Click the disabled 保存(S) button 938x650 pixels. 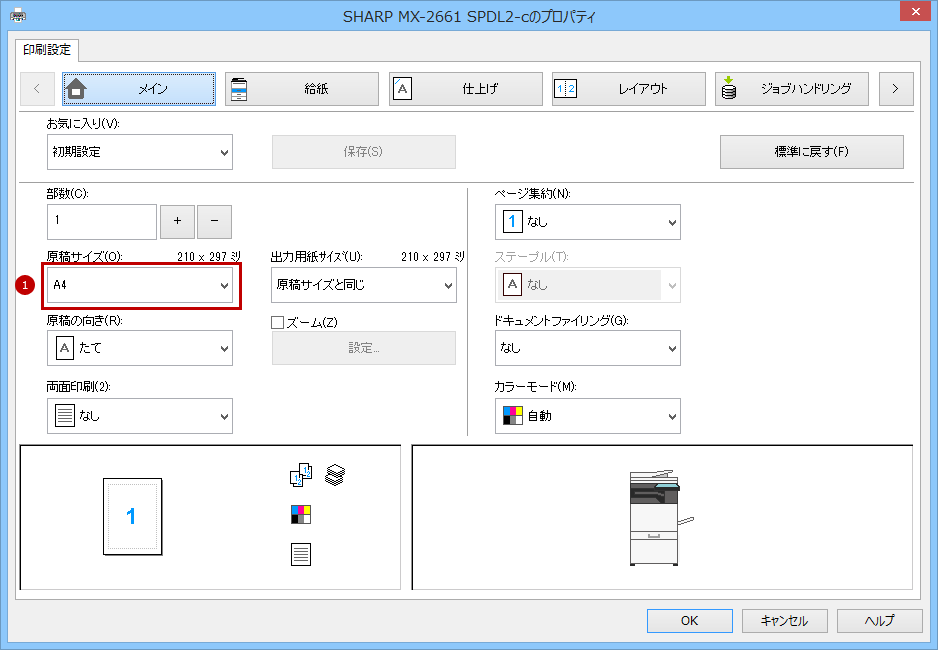(364, 152)
